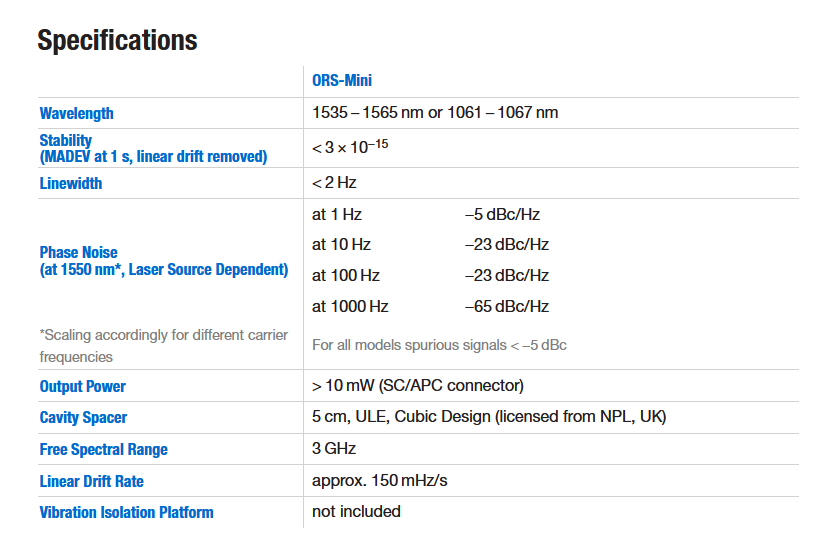Click the Linewidth row label

tap(71, 183)
